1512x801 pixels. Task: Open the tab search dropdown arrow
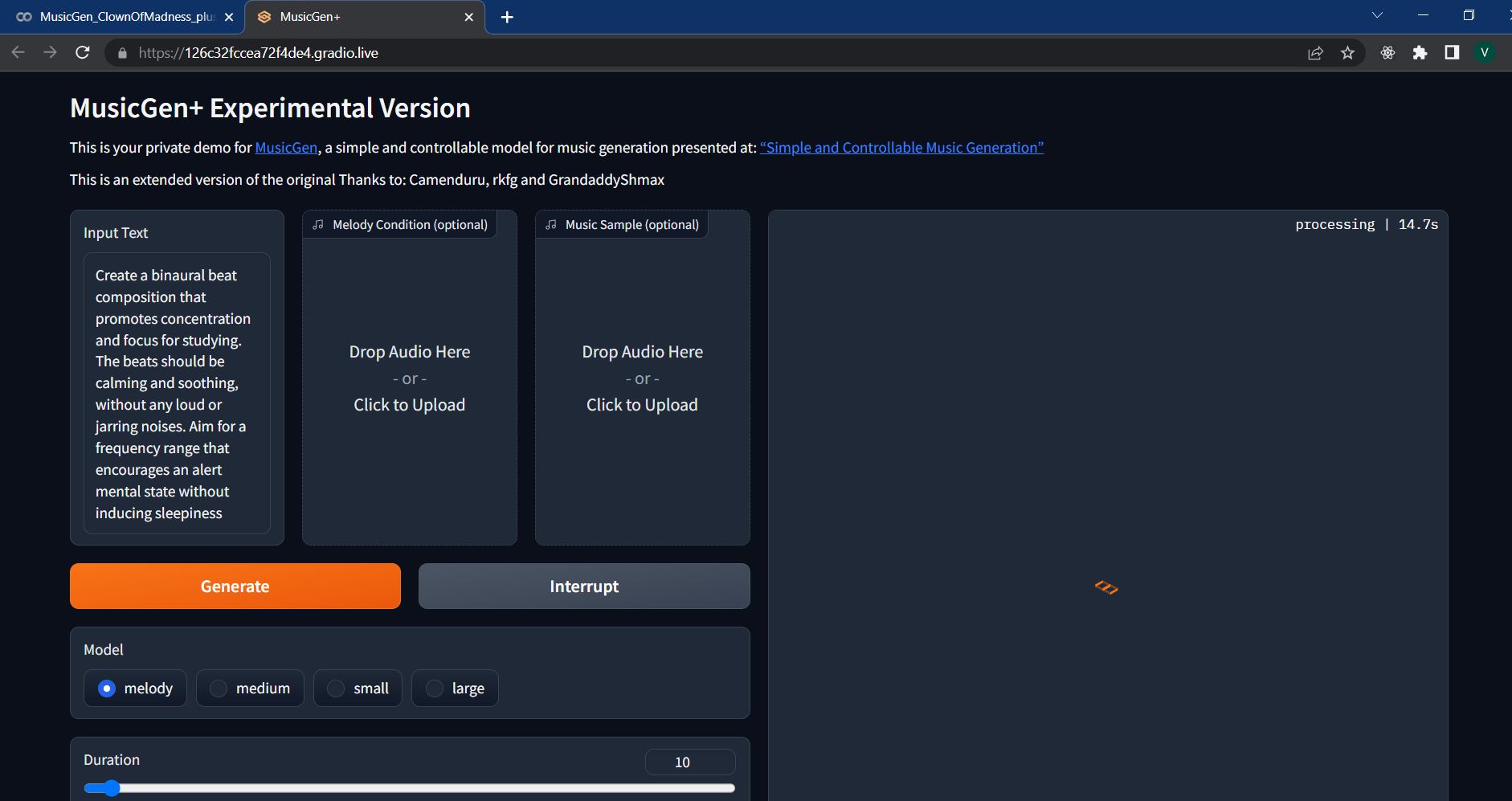(x=1377, y=15)
